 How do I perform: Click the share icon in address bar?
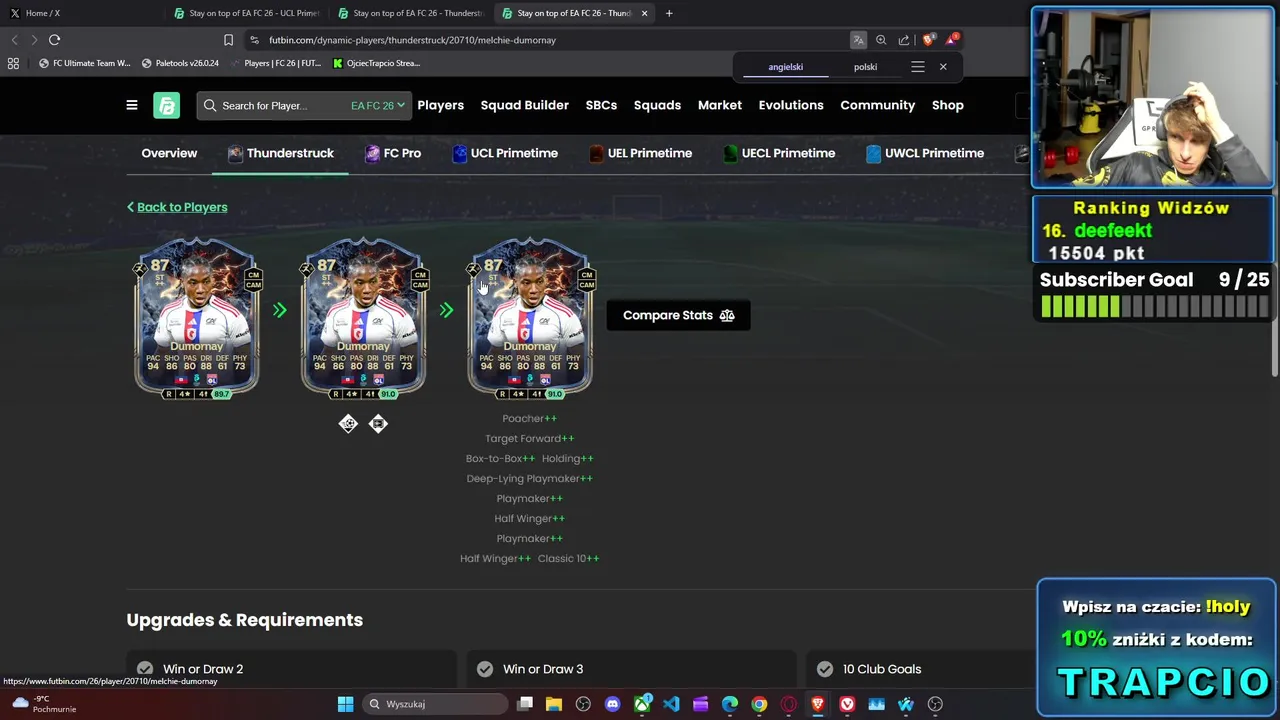click(x=904, y=40)
